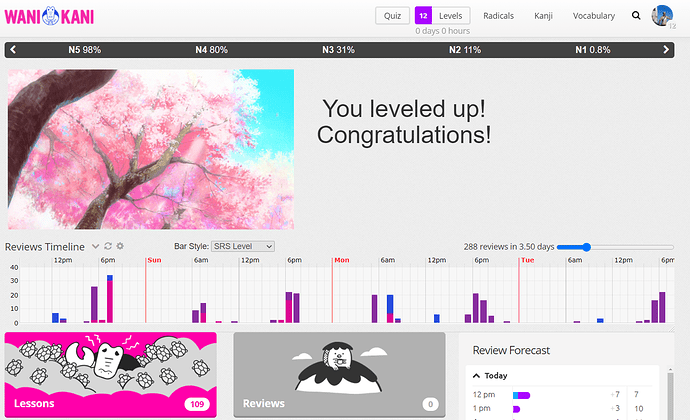The width and height of the screenshot is (690, 420).
Task: Click the cherry blossom level-up image
Action: point(151,149)
